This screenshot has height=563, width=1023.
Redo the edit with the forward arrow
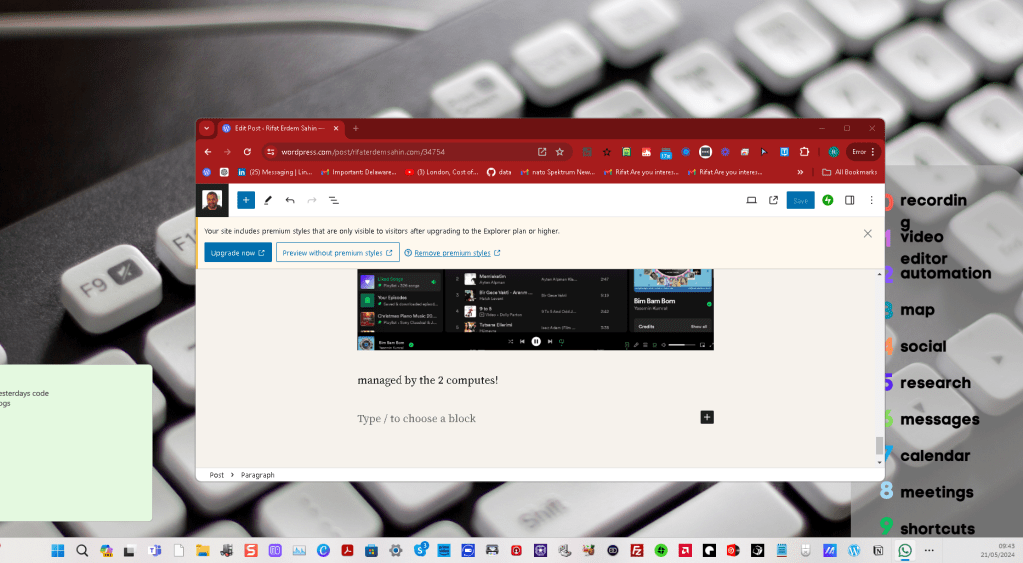(x=312, y=200)
